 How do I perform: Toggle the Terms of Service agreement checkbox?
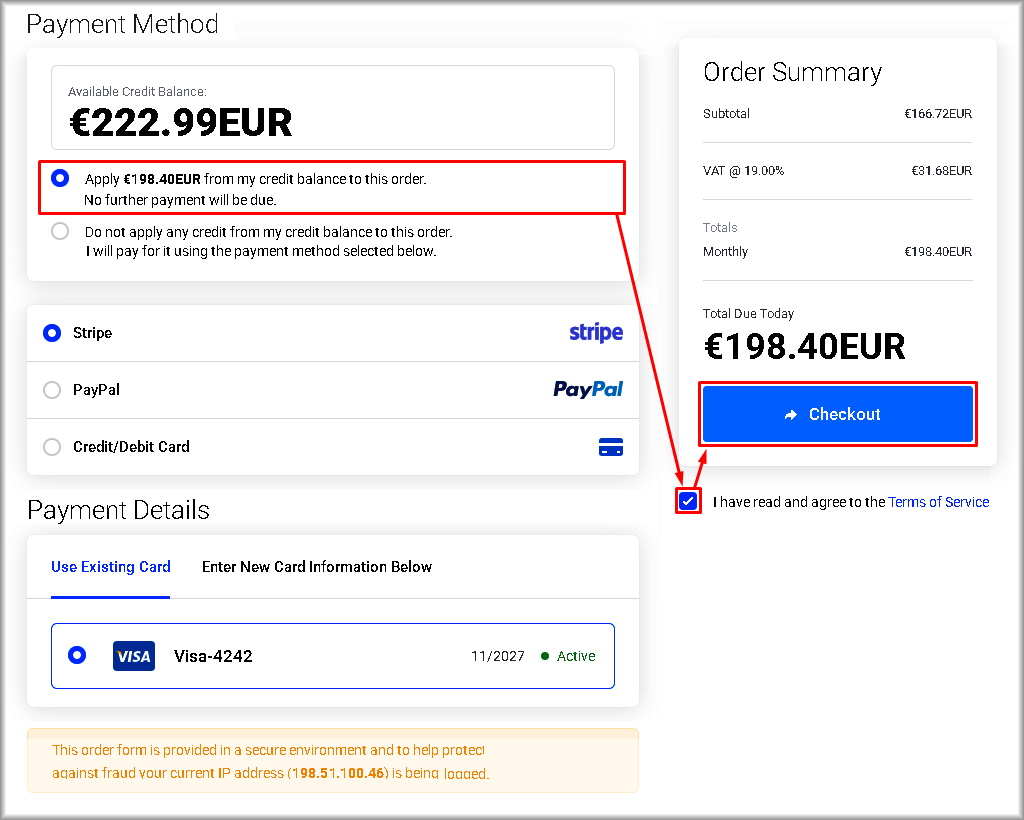(688, 501)
